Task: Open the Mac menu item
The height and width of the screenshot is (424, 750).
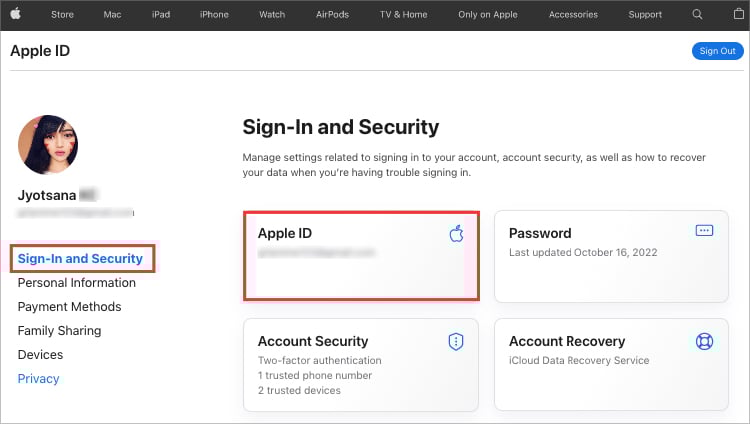Action: 113,15
